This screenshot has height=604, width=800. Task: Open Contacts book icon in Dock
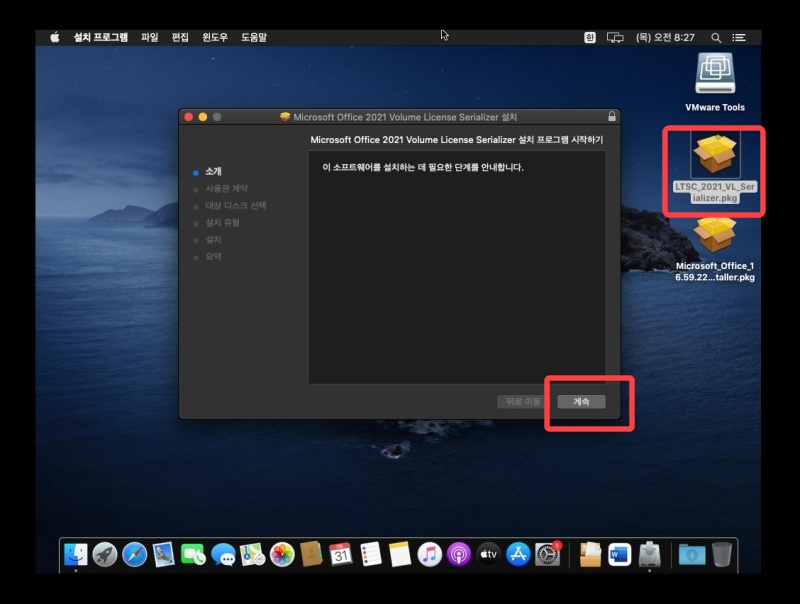[x=311, y=554]
